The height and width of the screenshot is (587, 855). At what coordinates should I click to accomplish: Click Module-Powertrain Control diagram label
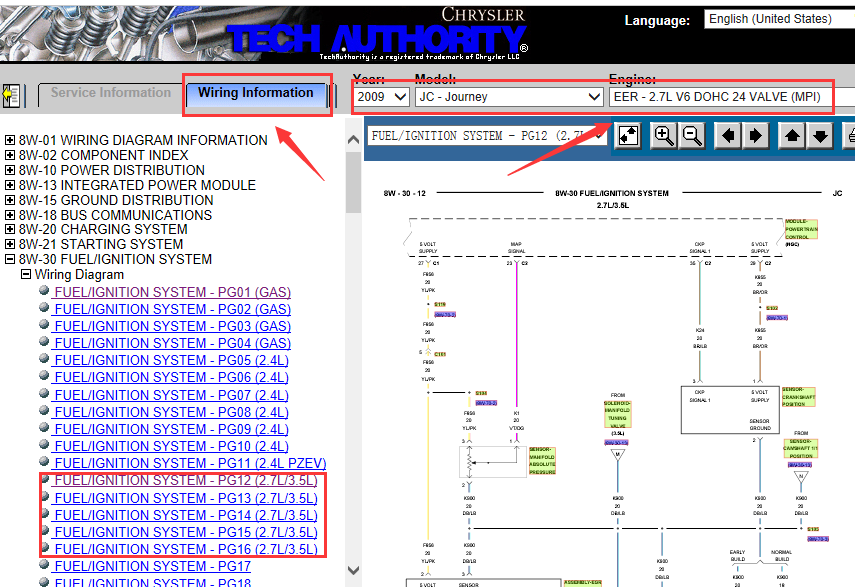tap(801, 229)
